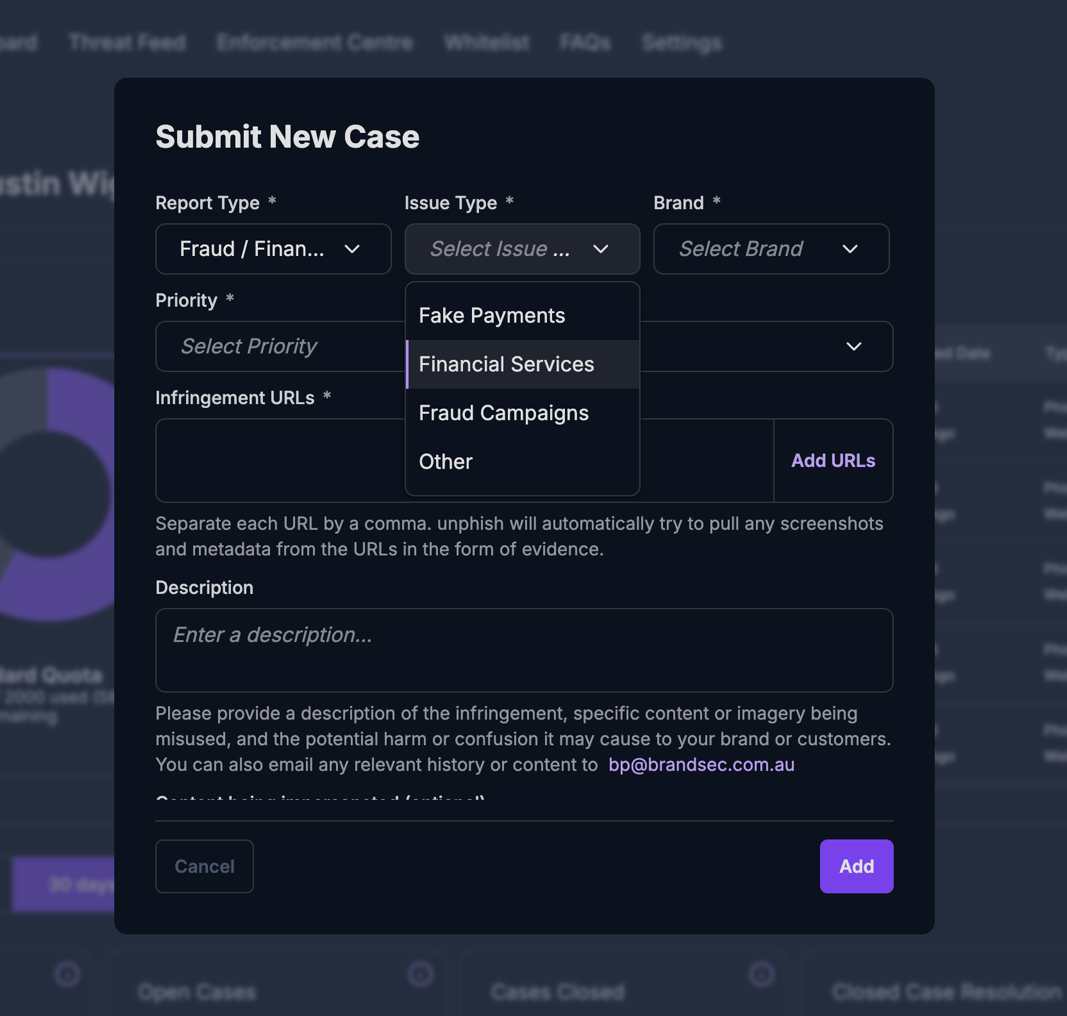This screenshot has height=1016, width=1067.
Task: Click the info icon beside Open Cases
Action: (x=420, y=974)
